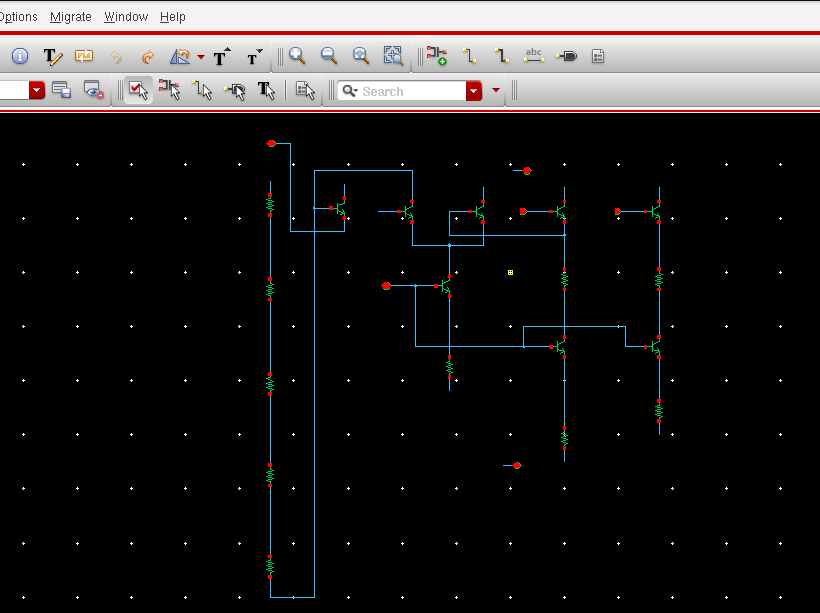Viewport: 820px width, 613px height.
Task: Click the create instance icon
Action: 437,56
